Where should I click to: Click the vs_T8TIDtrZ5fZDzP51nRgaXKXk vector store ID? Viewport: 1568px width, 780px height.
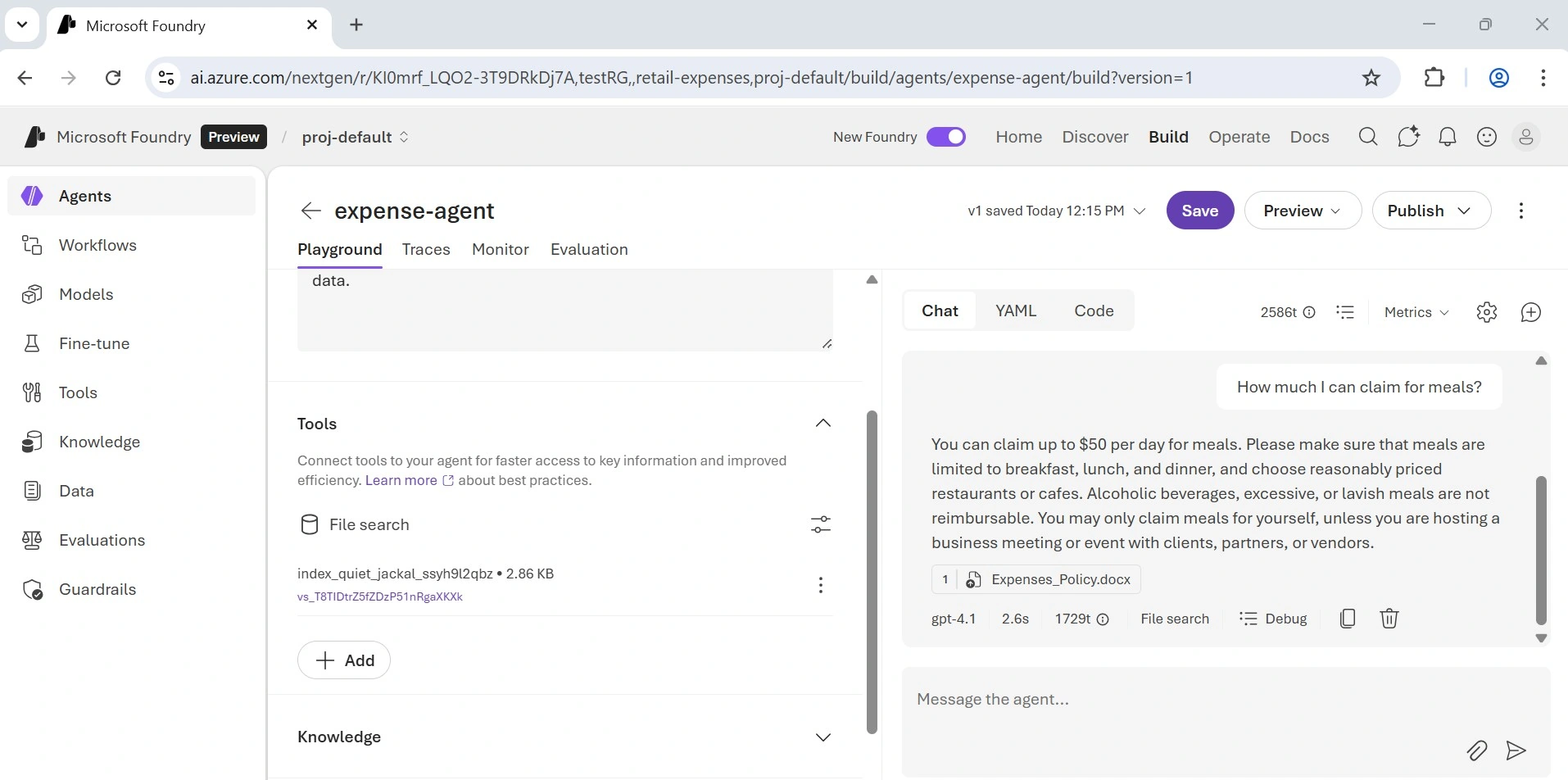(380, 596)
